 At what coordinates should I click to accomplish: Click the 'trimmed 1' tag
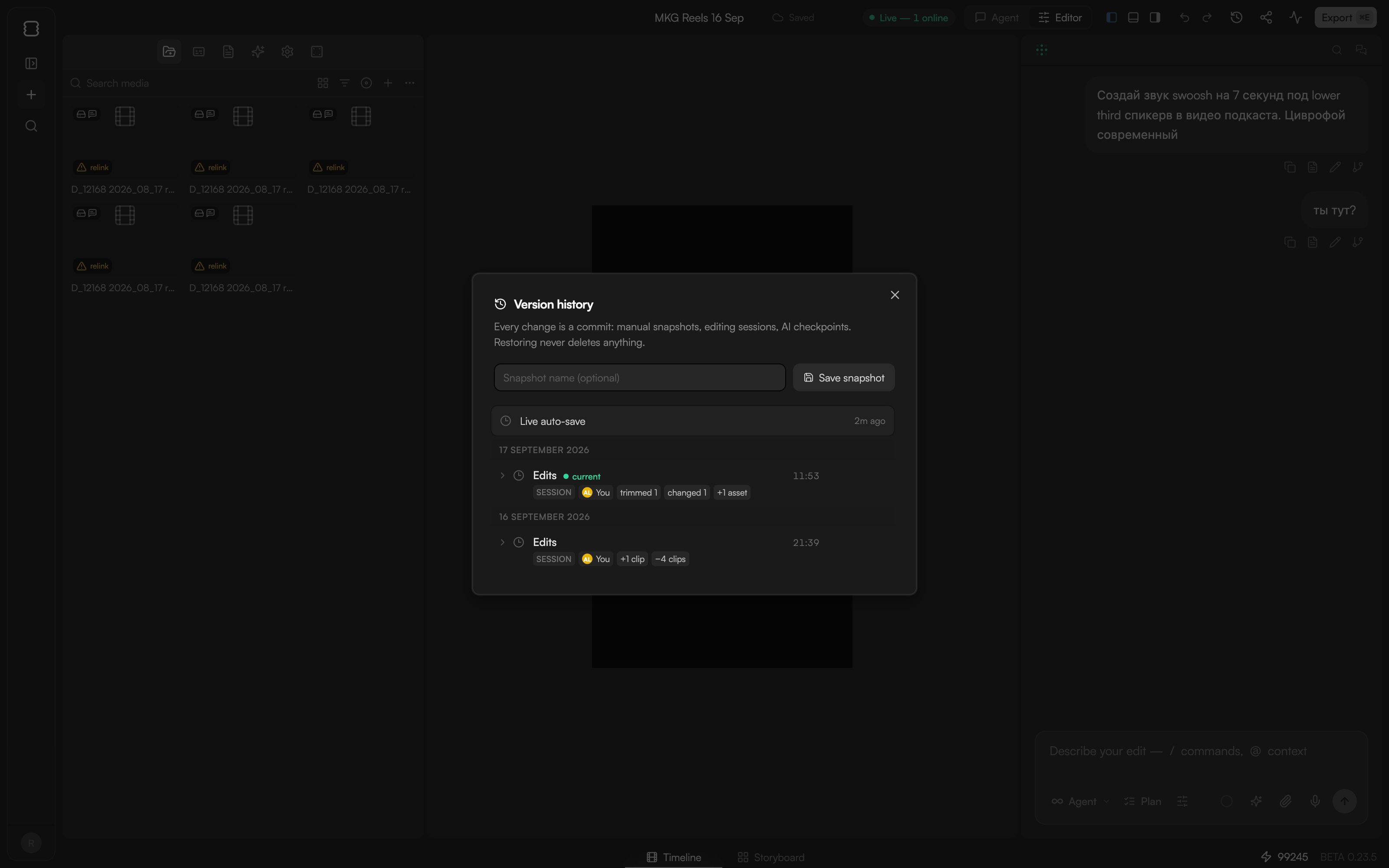638,493
